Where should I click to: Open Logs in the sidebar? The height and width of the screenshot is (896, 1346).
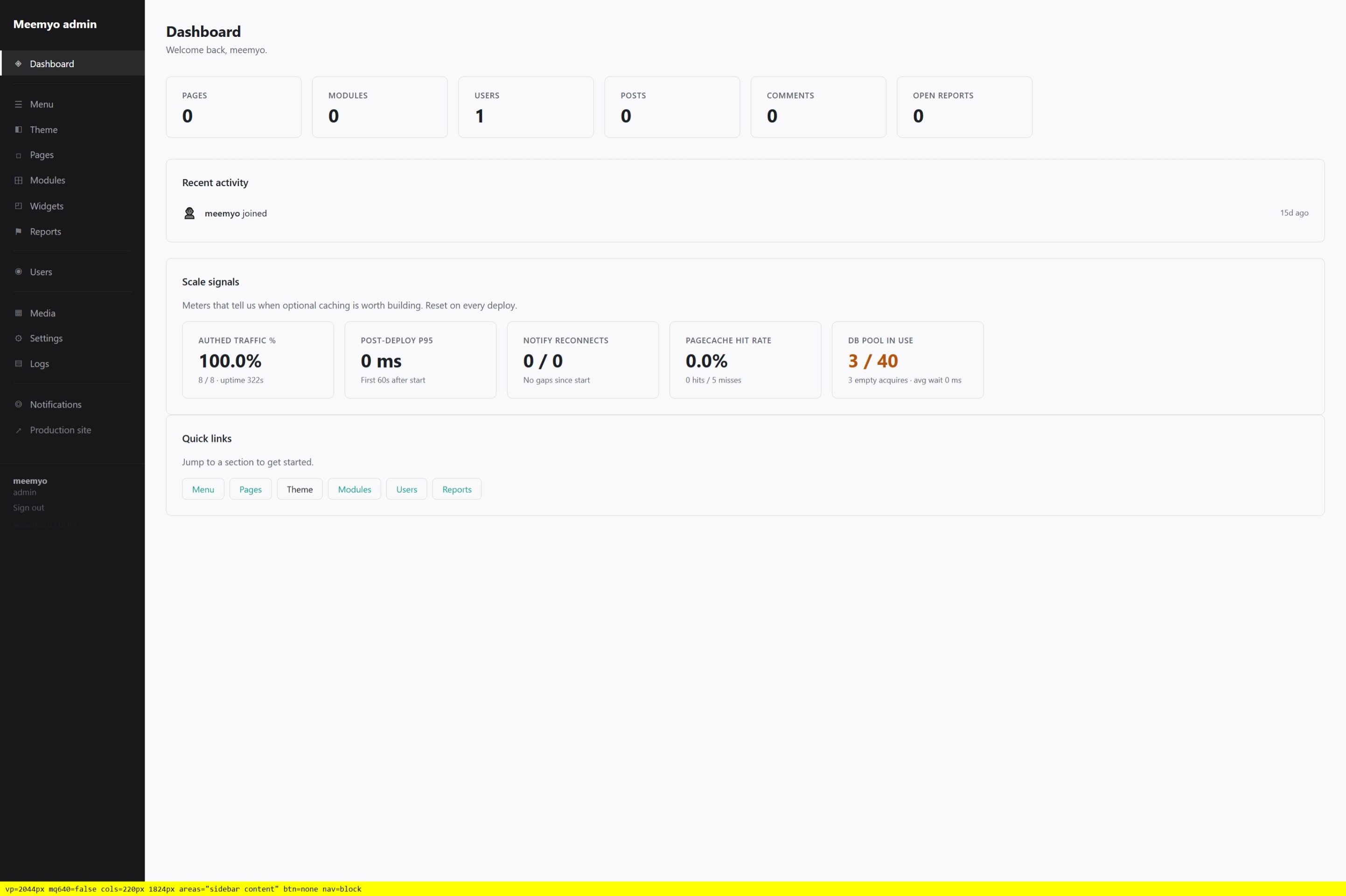point(73,363)
